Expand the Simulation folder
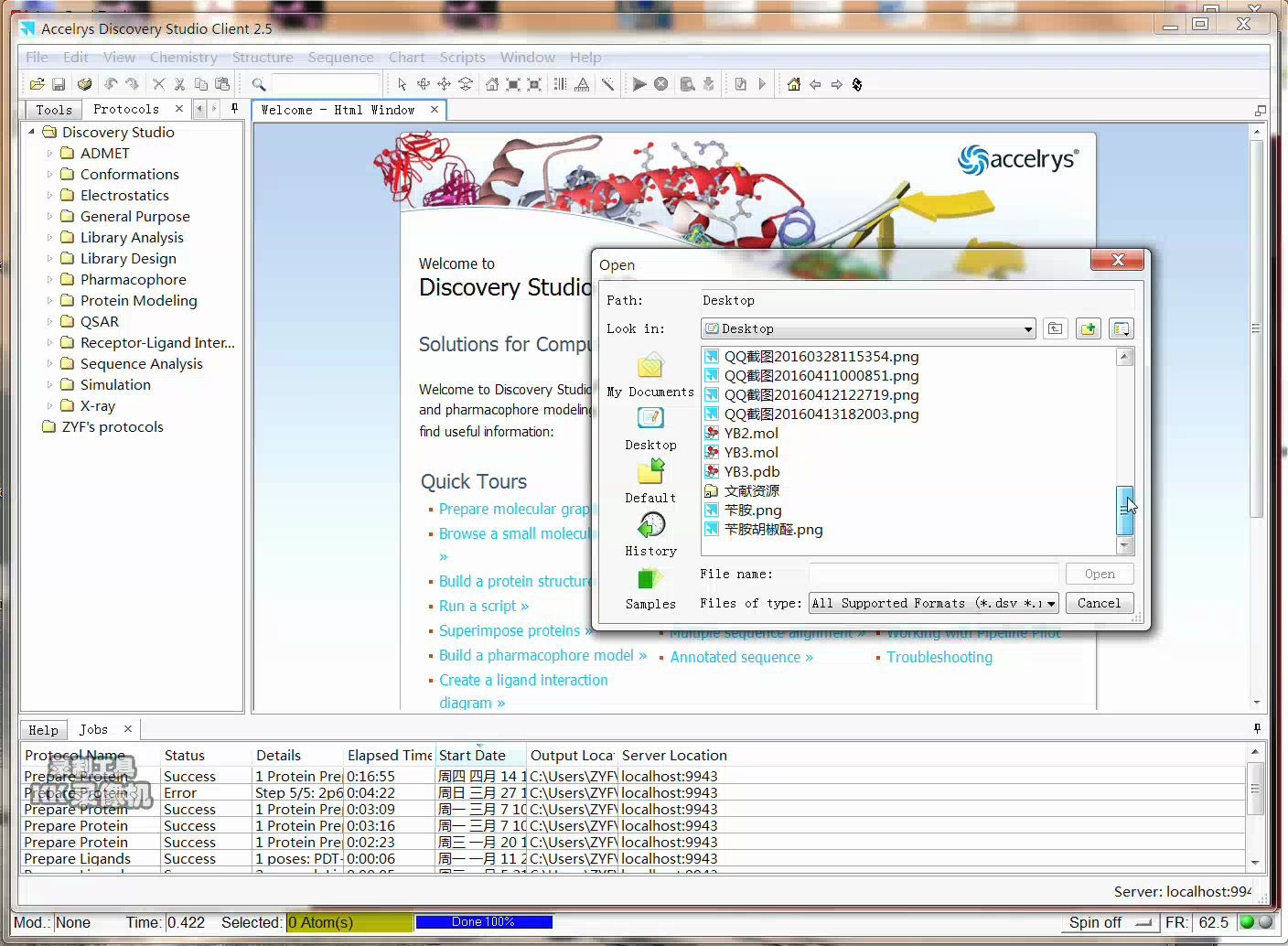The width and height of the screenshot is (1288, 946). [49, 384]
